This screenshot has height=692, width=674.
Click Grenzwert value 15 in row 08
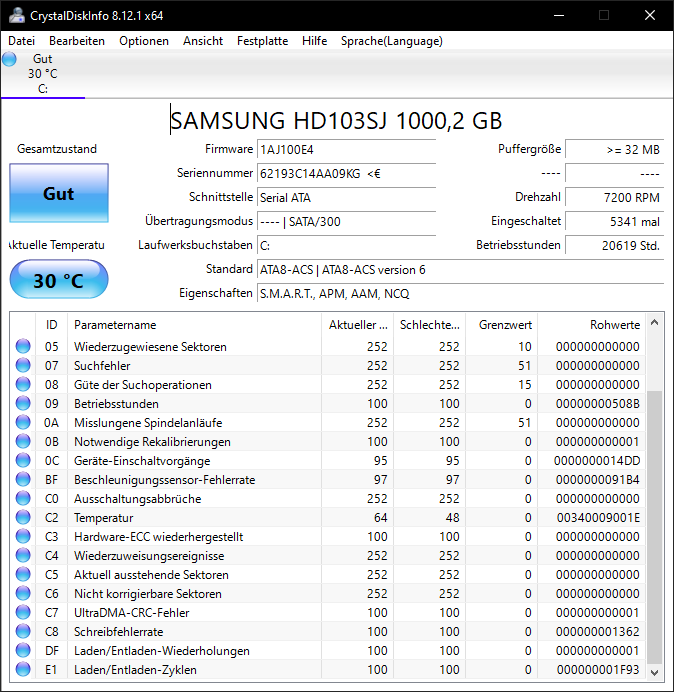[525, 384]
